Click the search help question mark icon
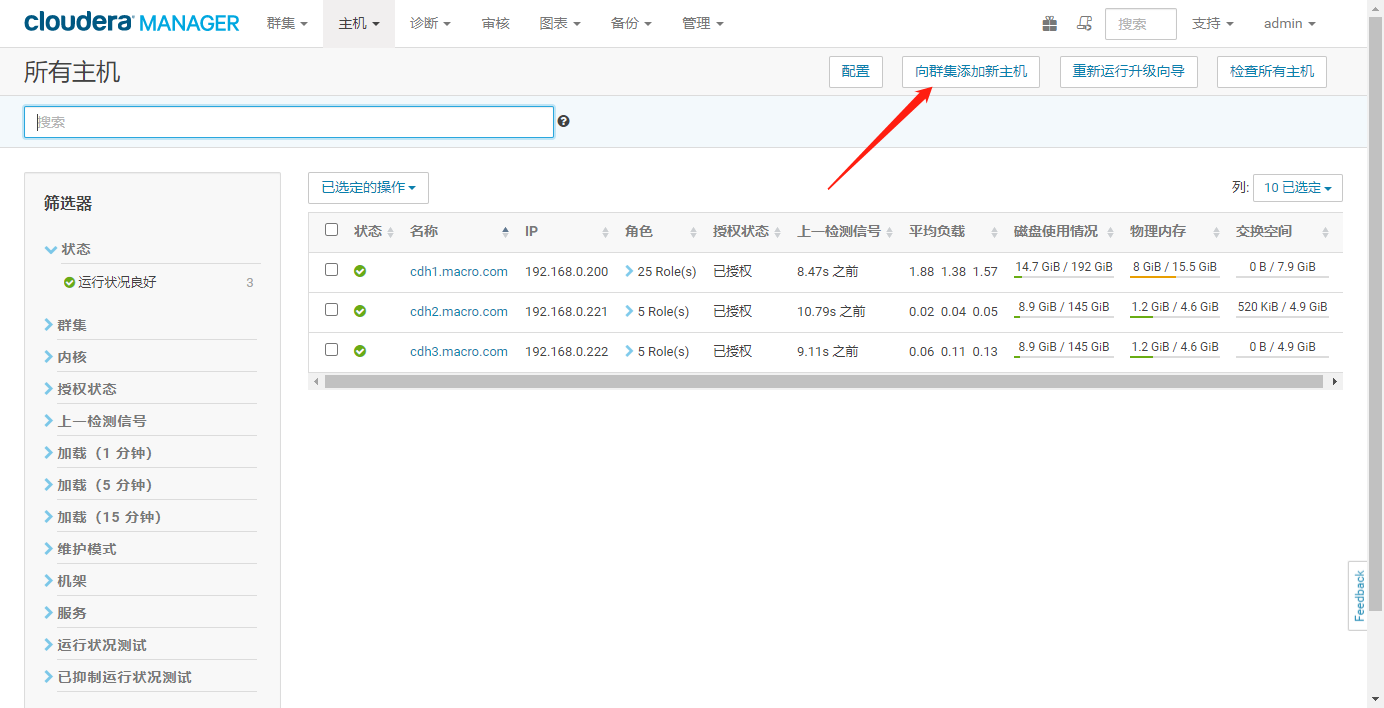 click(x=564, y=121)
